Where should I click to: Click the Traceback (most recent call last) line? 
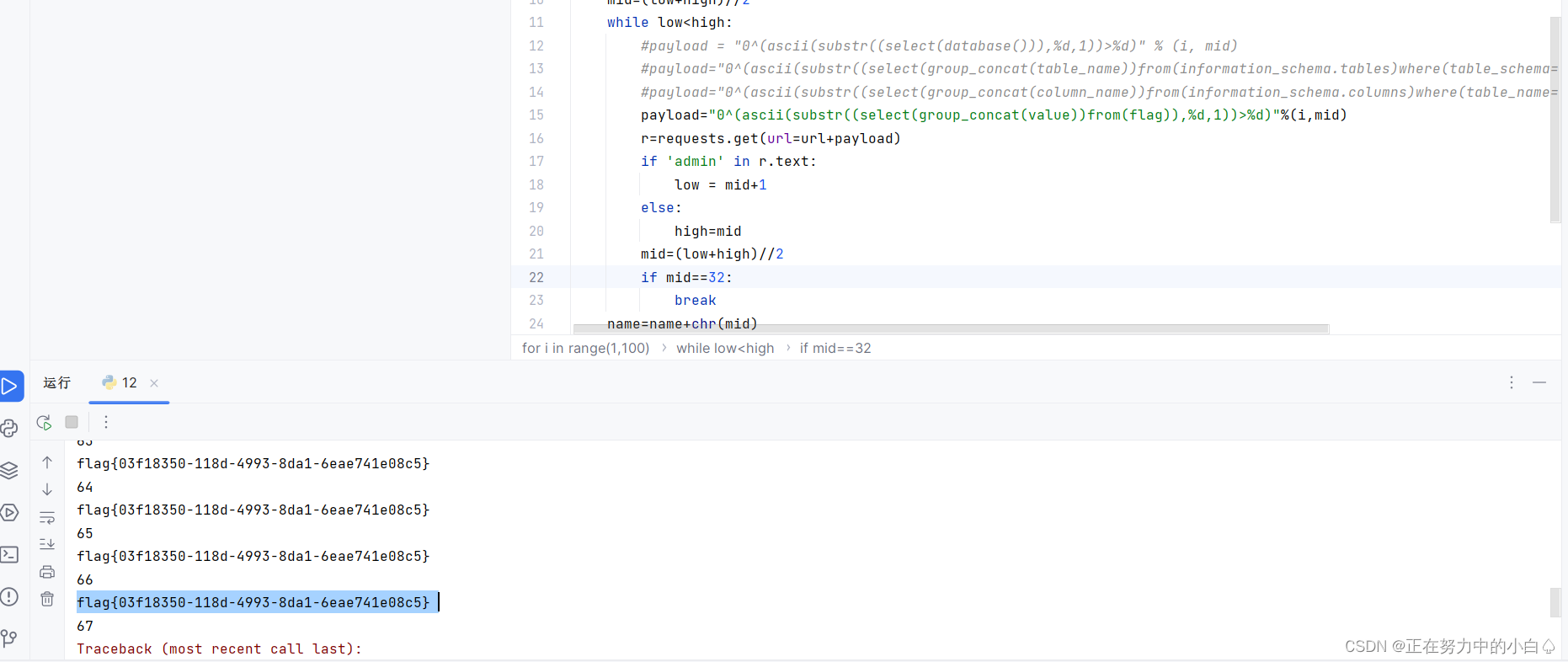coord(219,649)
